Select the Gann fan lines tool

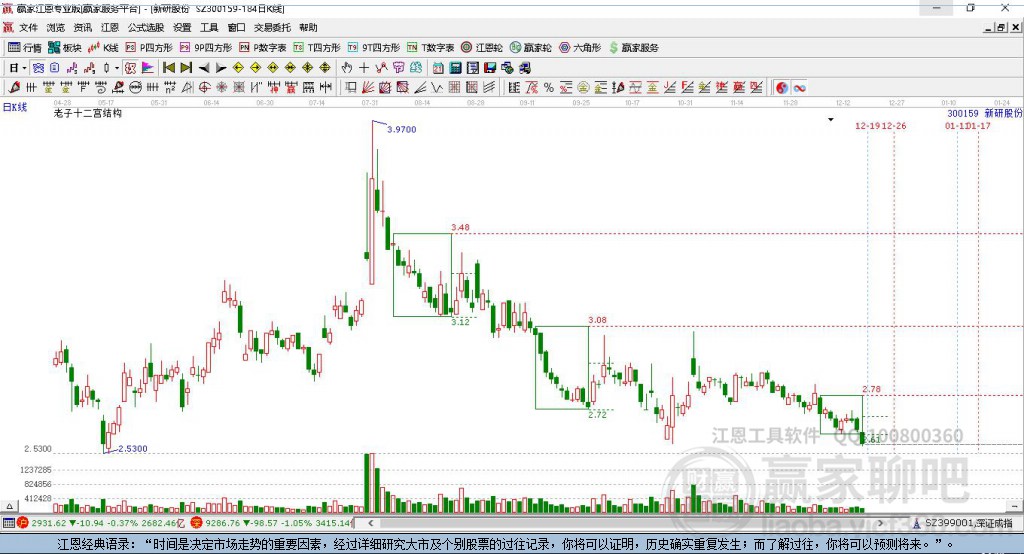[368, 88]
